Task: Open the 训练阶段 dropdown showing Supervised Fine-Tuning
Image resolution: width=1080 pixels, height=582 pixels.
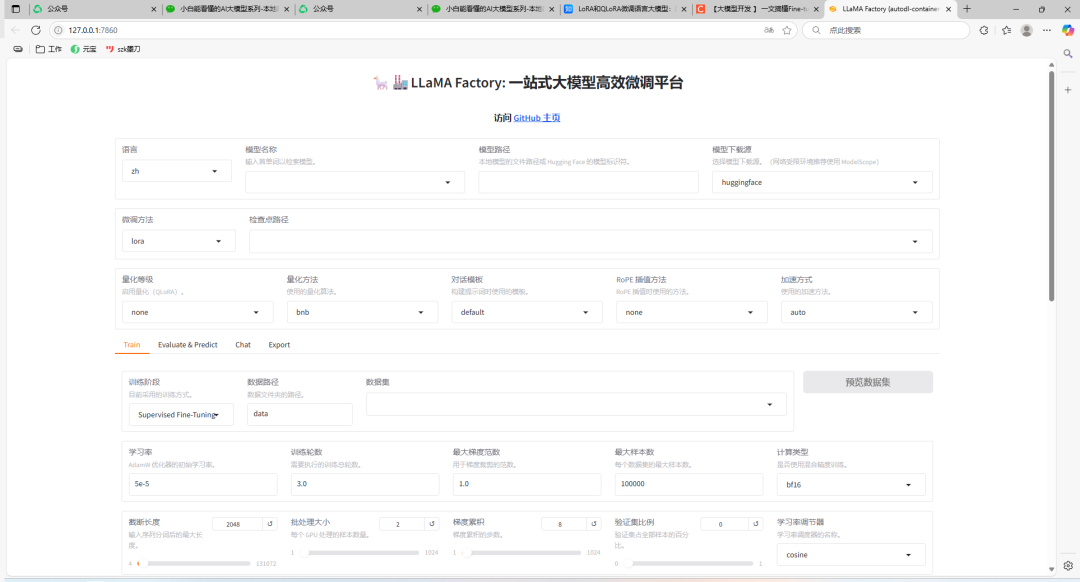Action: tap(180, 415)
